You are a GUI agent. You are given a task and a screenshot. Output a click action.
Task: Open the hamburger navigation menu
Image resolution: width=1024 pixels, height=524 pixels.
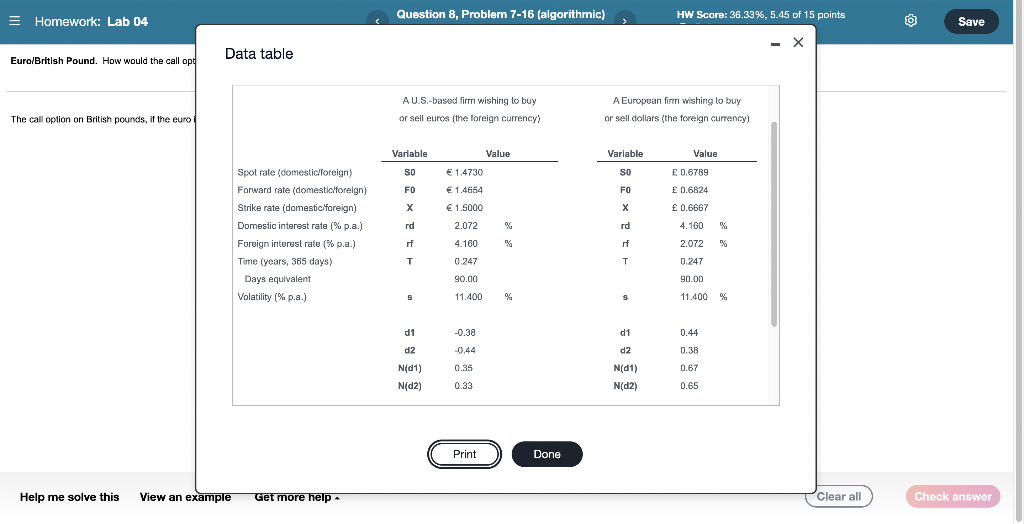click(14, 21)
